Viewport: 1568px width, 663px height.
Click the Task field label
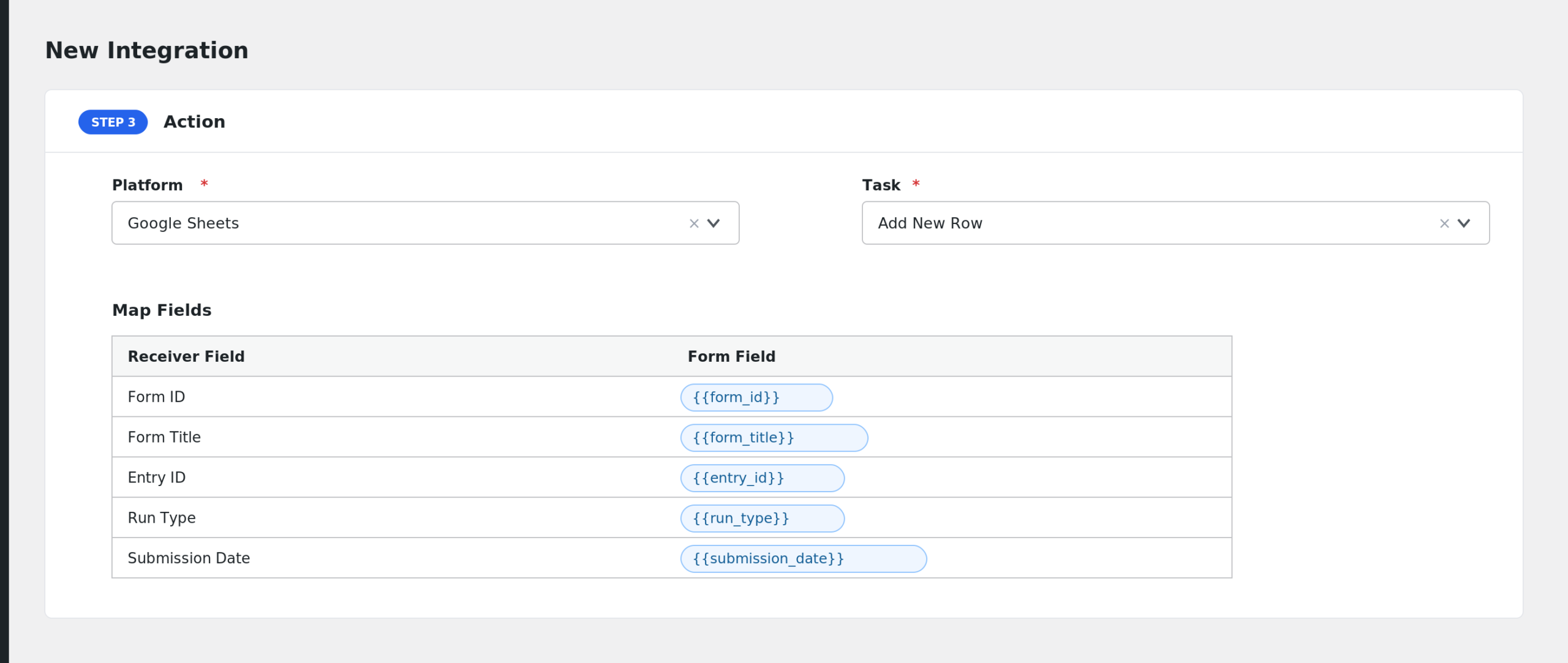pyautogui.click(x=881, y=185)
